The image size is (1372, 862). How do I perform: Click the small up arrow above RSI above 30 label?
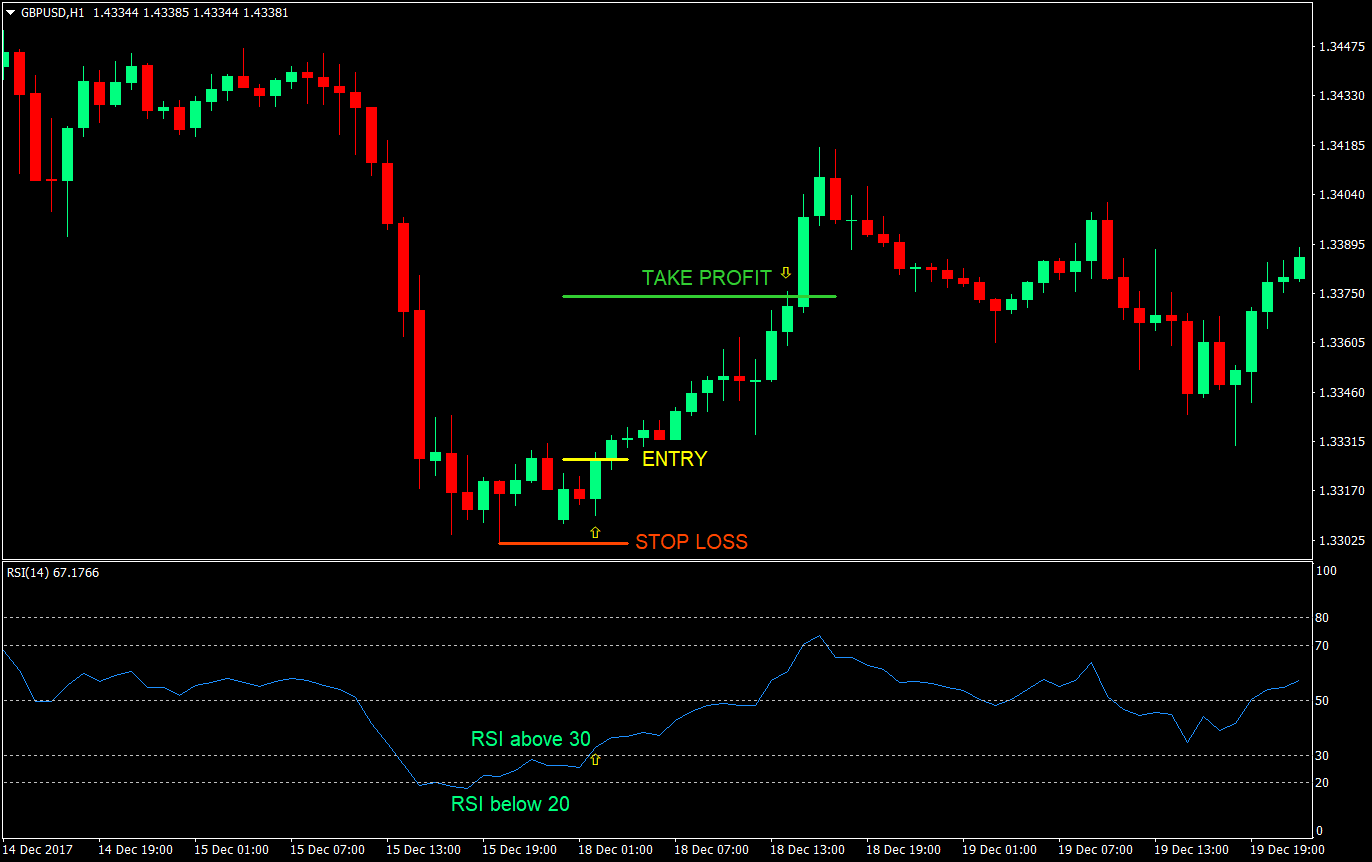click(597, 760)
